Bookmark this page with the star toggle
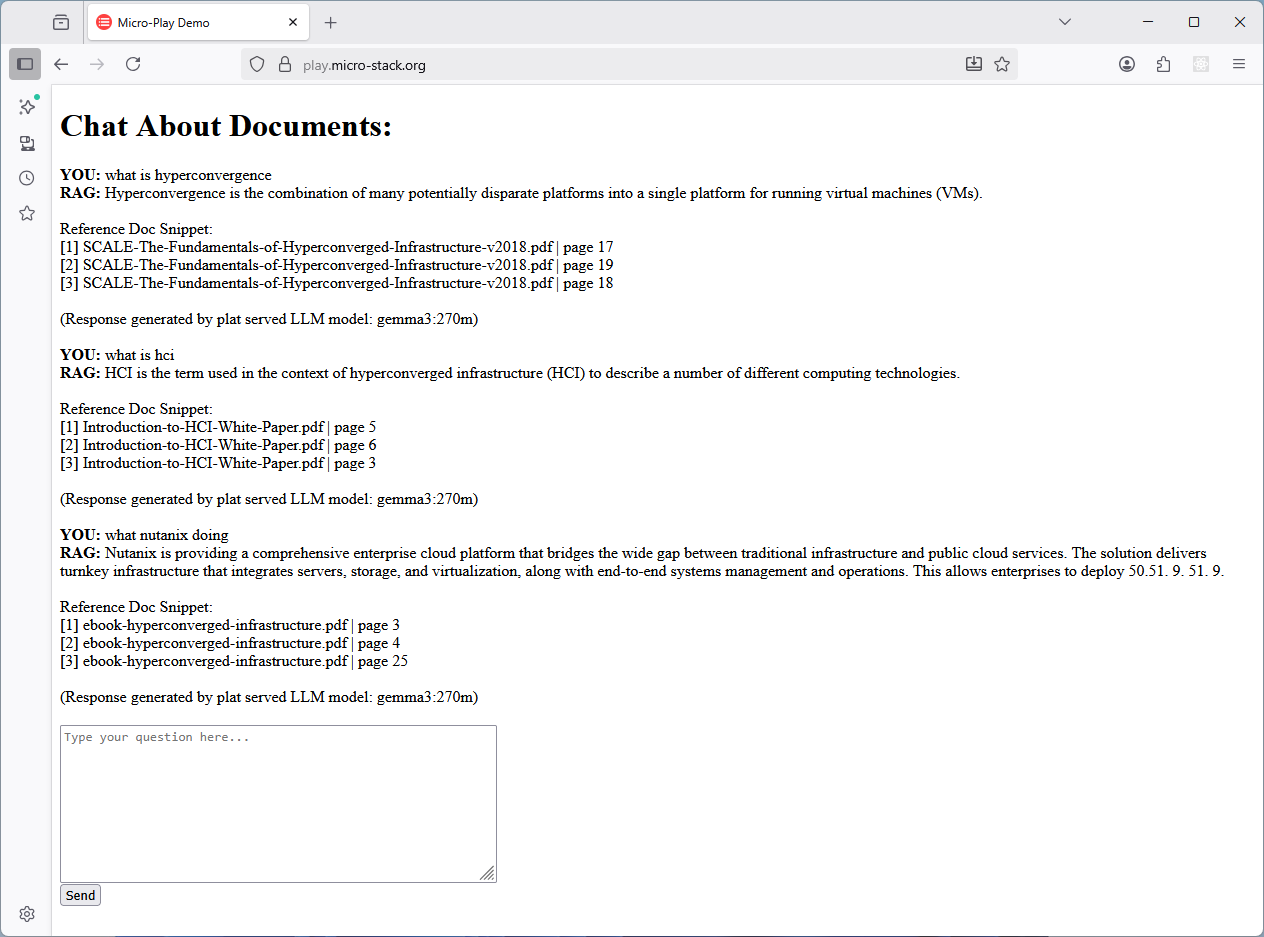Screen dimensions: 1264x937 point(1002,63)
